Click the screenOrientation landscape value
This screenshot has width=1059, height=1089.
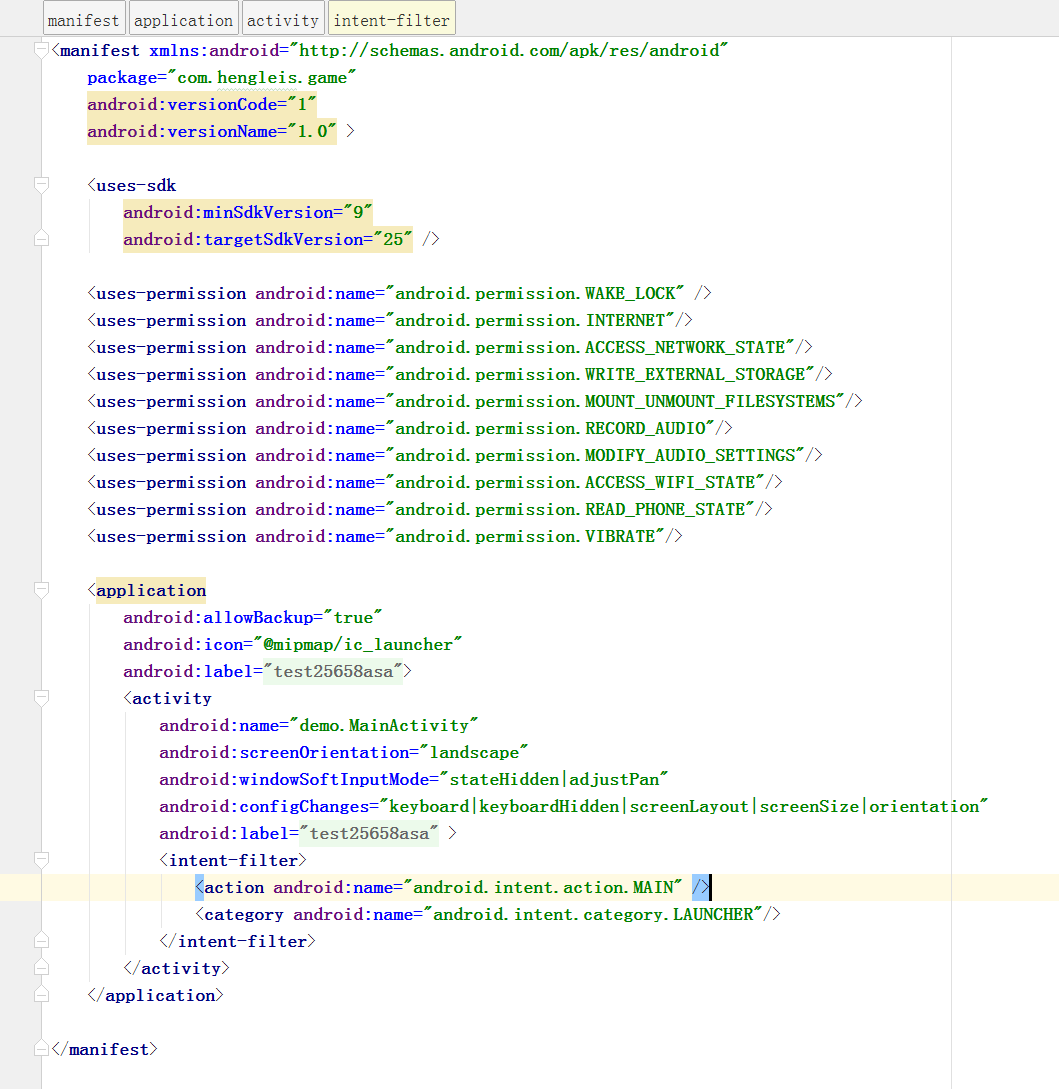[474, 752]
